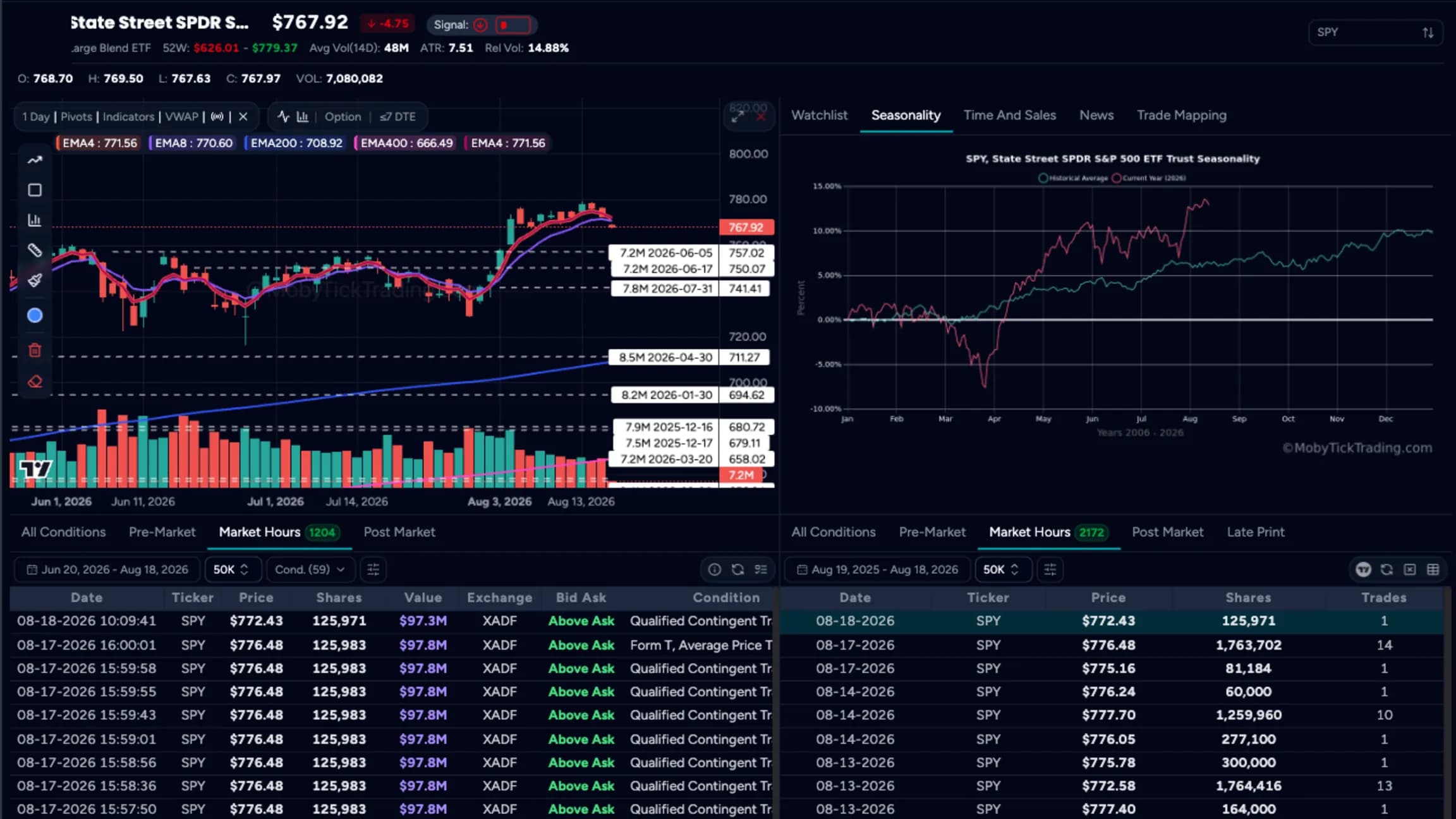Expand the Cond. (59) dropdown
This screenshot has height=819, width=1456.
[x=310, y=569]
